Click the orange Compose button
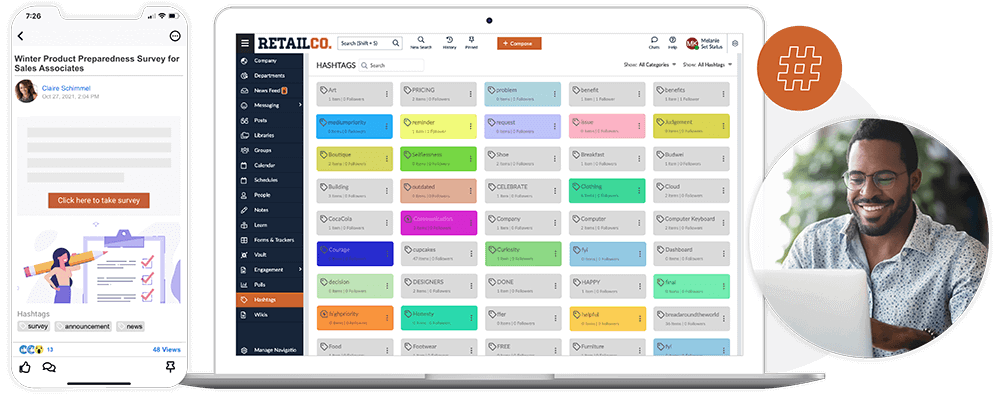1000x395 pixels. click(519, 43)
